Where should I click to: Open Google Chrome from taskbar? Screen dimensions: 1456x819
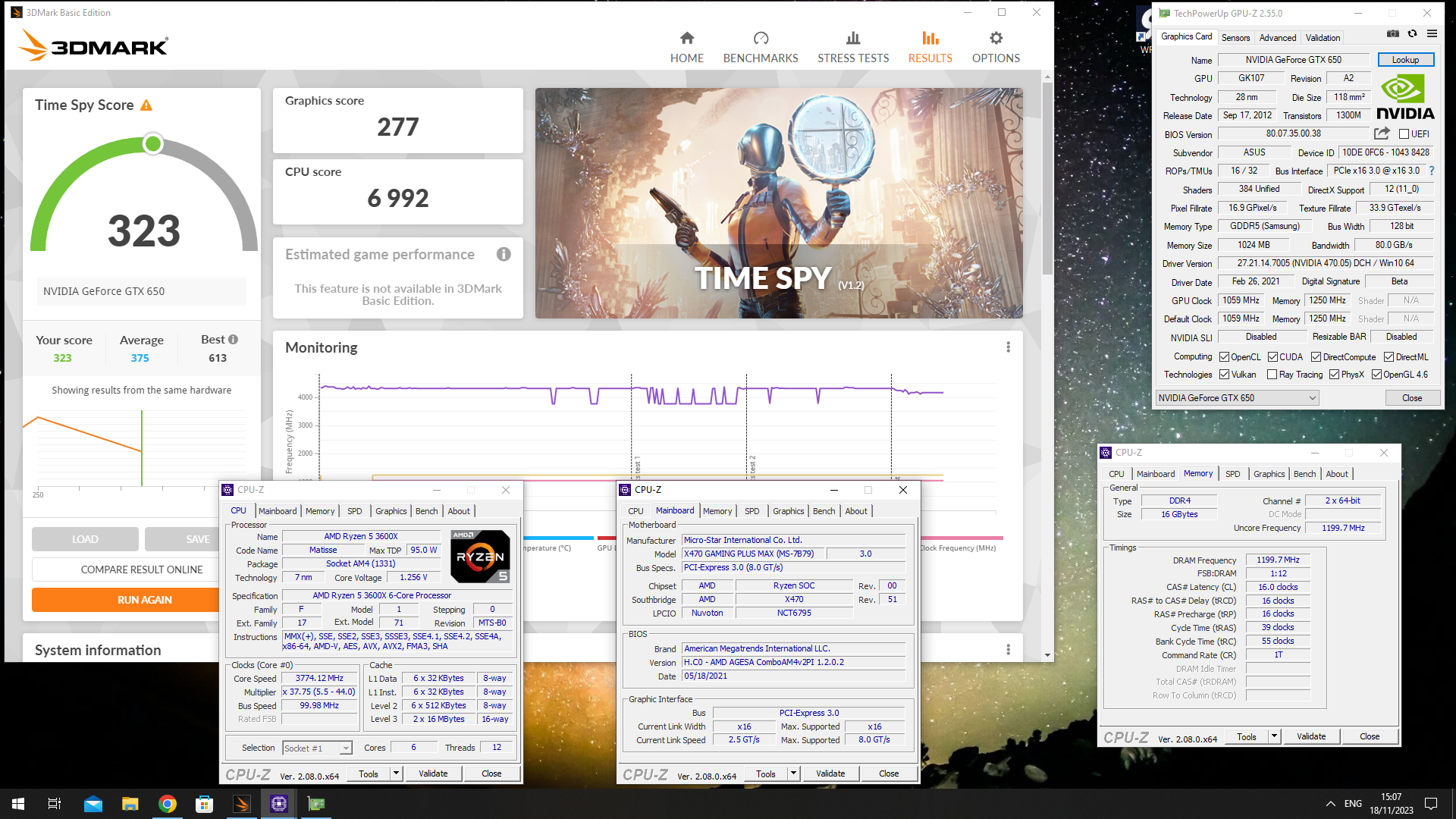pos(167,804)
